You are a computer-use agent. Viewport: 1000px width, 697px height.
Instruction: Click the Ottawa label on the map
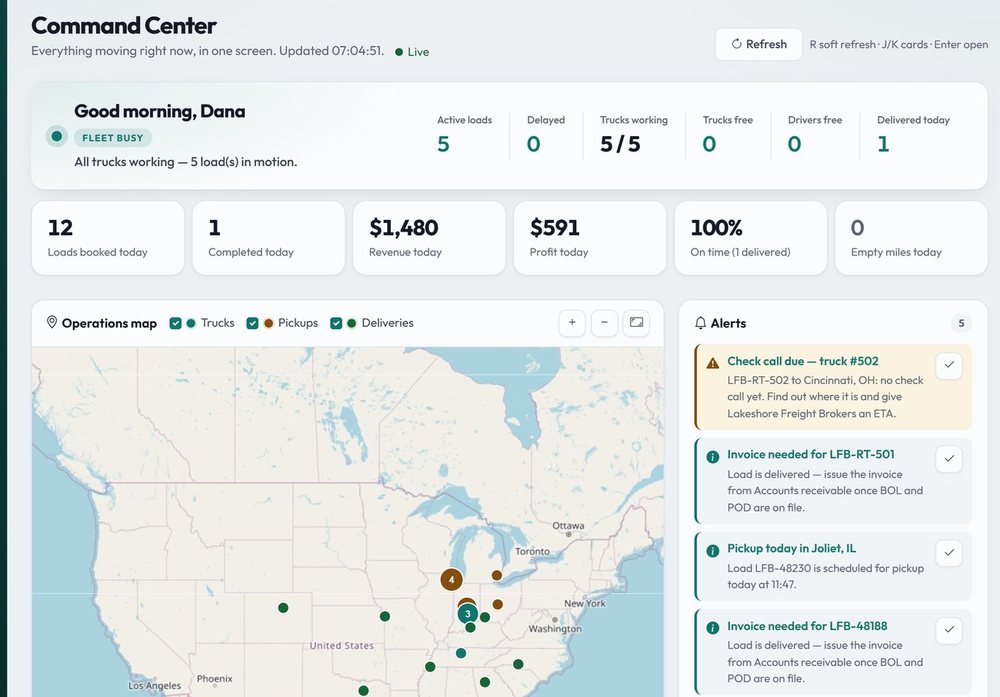coord(568,525)
